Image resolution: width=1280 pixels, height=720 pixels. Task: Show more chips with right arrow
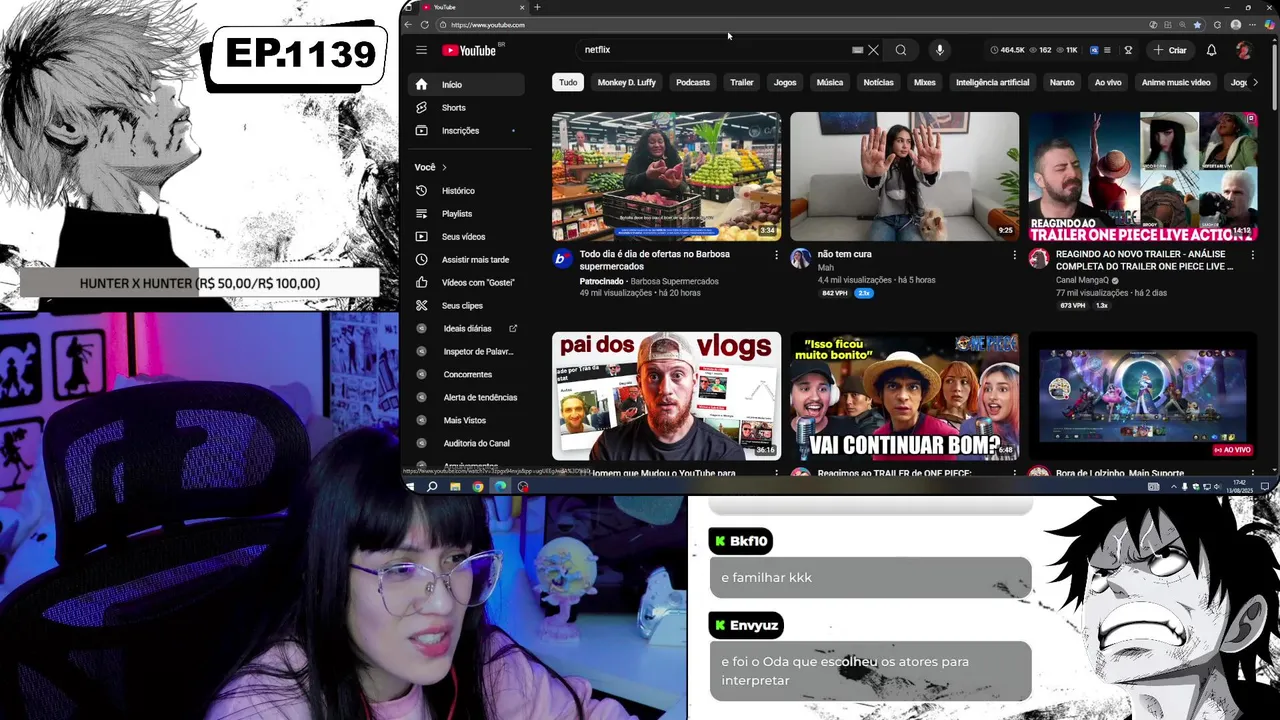click(1256, 83)
